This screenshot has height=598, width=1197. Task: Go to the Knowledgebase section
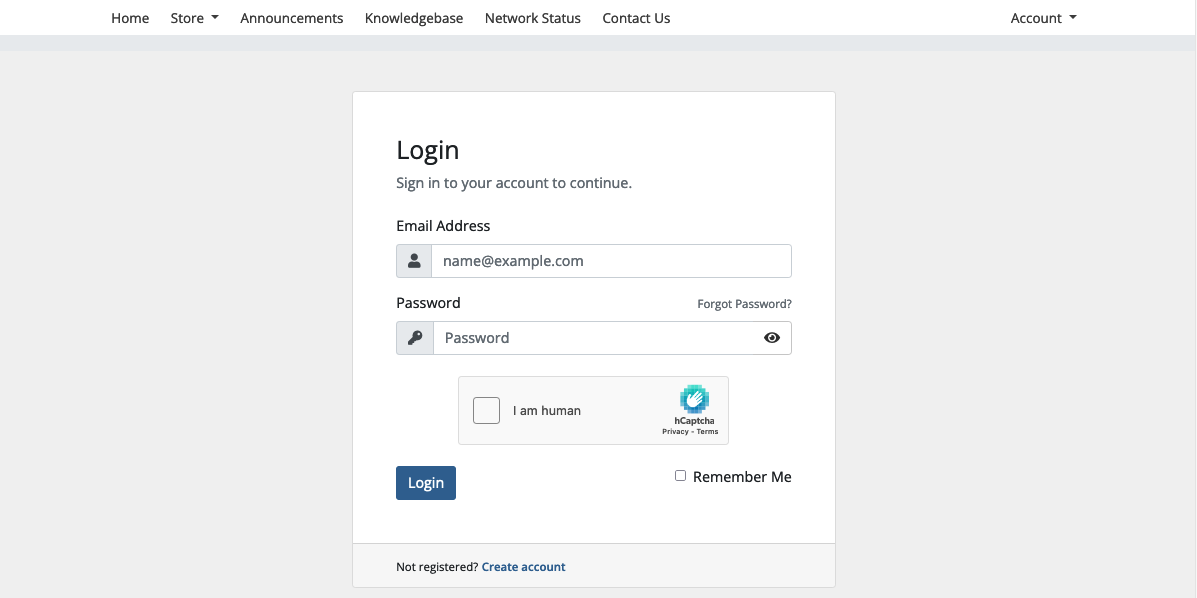(x=413, y=17)
